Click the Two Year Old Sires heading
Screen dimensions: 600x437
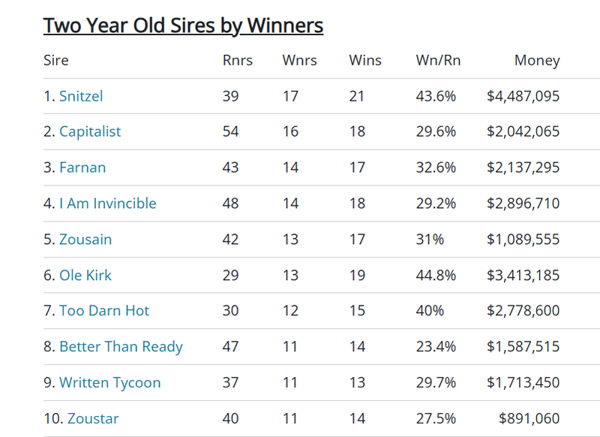(x=183, y=26)
